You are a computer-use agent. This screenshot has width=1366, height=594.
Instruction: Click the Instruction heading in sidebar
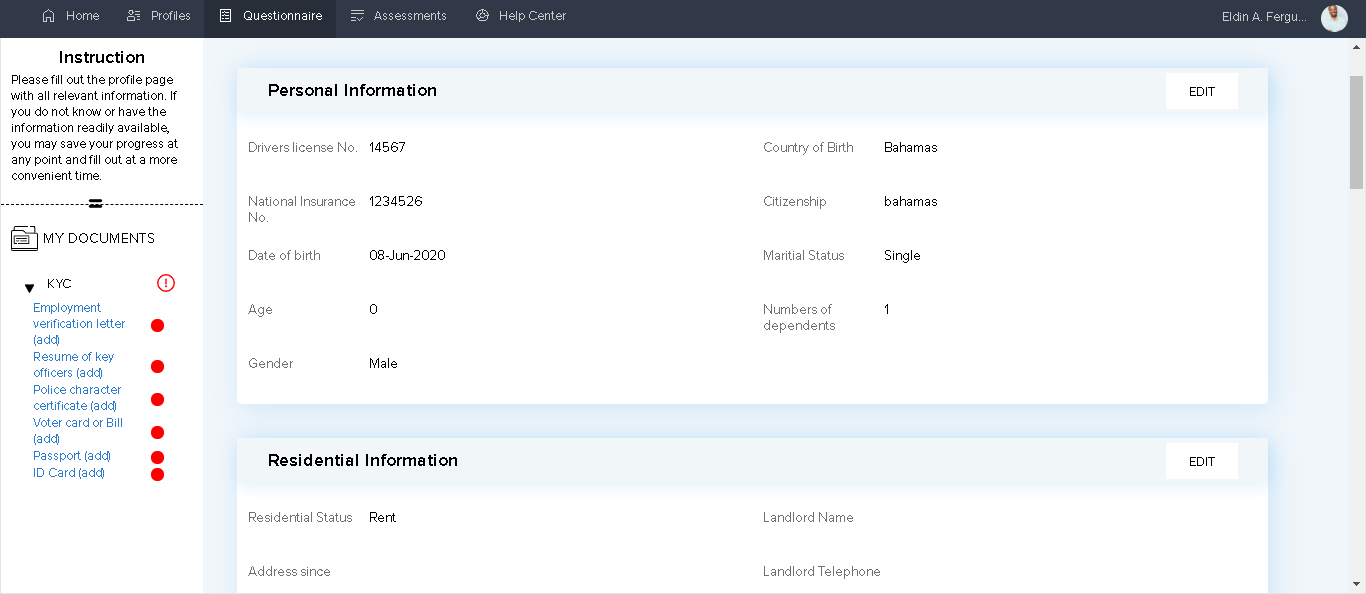click(102, 57)
